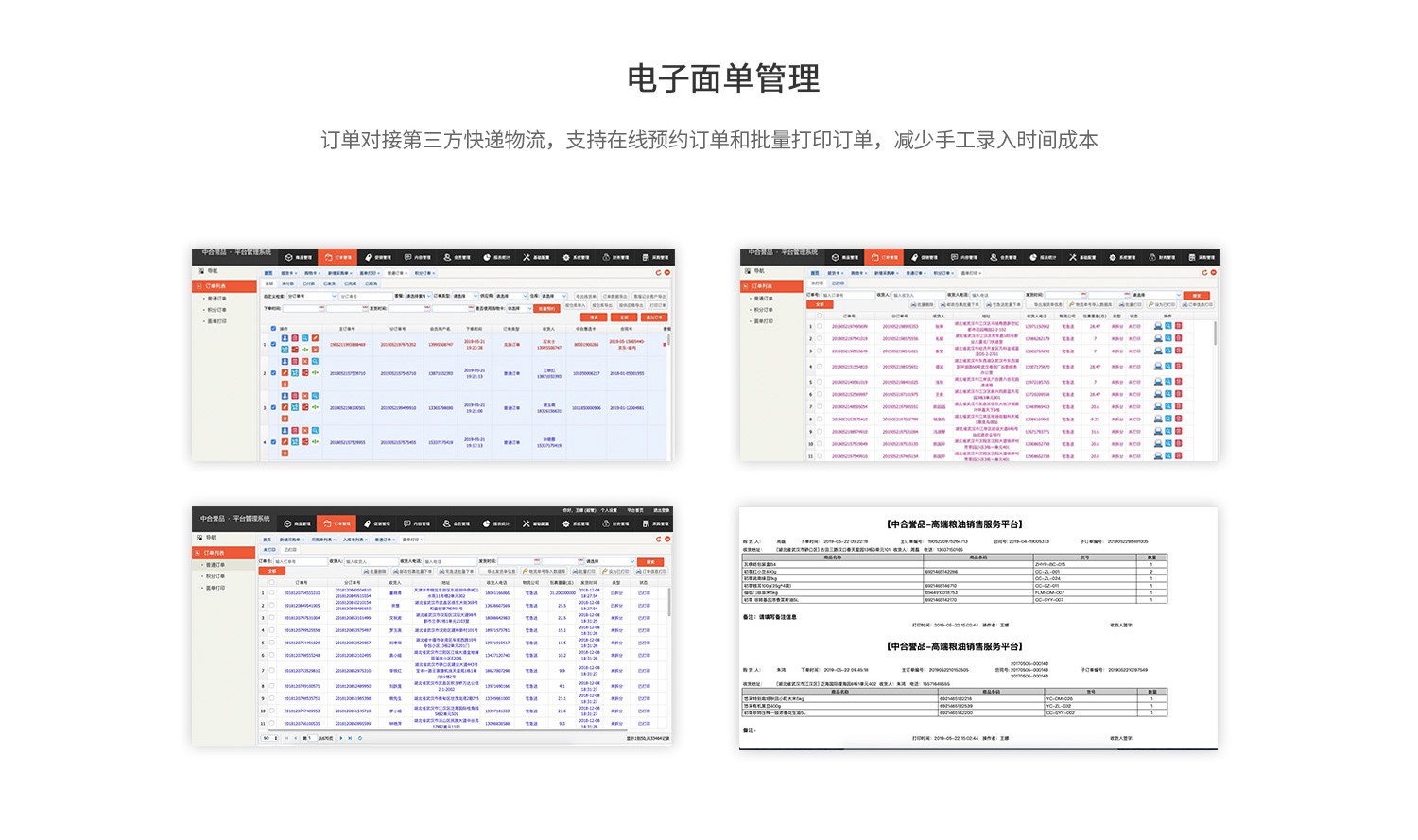The height and width of the screenshot is (840, 1418).
Task: Open 首页 tab in top-left screenshot
Action: coord(268,273)
